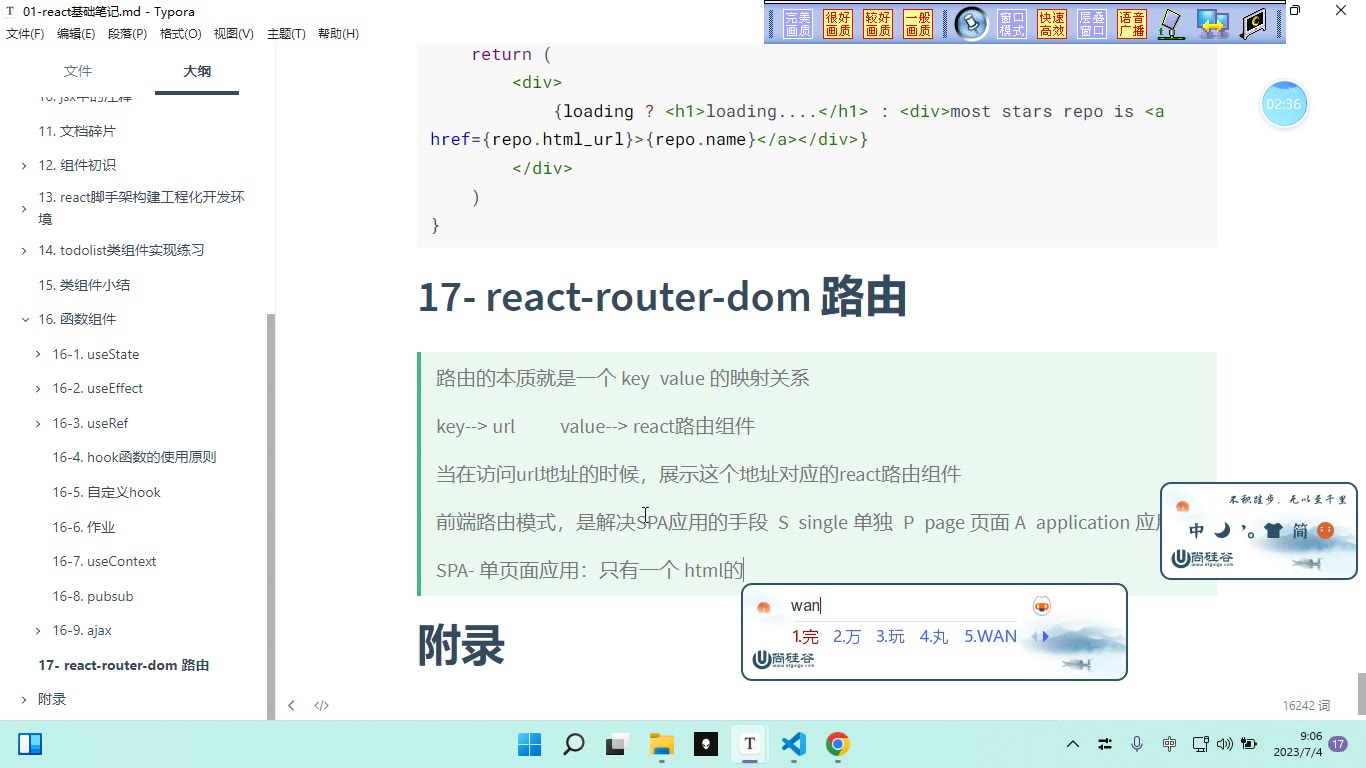Expand 13. react脚手架 outline item
The width and height of the screenshot is (1366, 768).
click(24, 209)
